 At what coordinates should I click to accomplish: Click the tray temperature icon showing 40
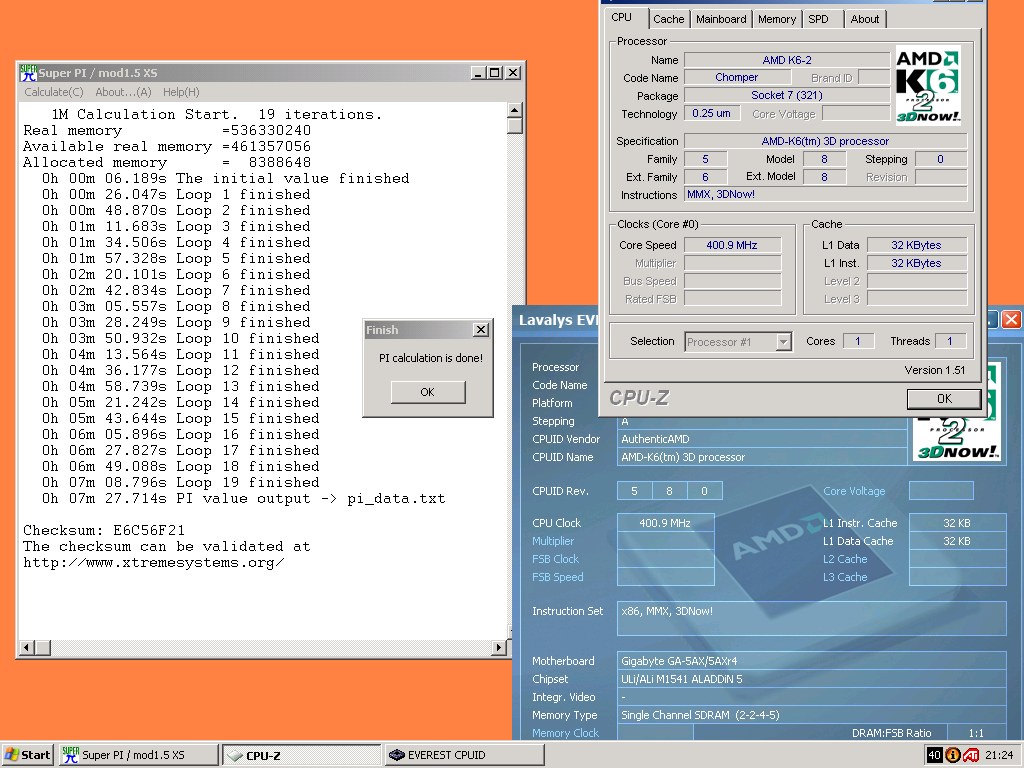935,755
